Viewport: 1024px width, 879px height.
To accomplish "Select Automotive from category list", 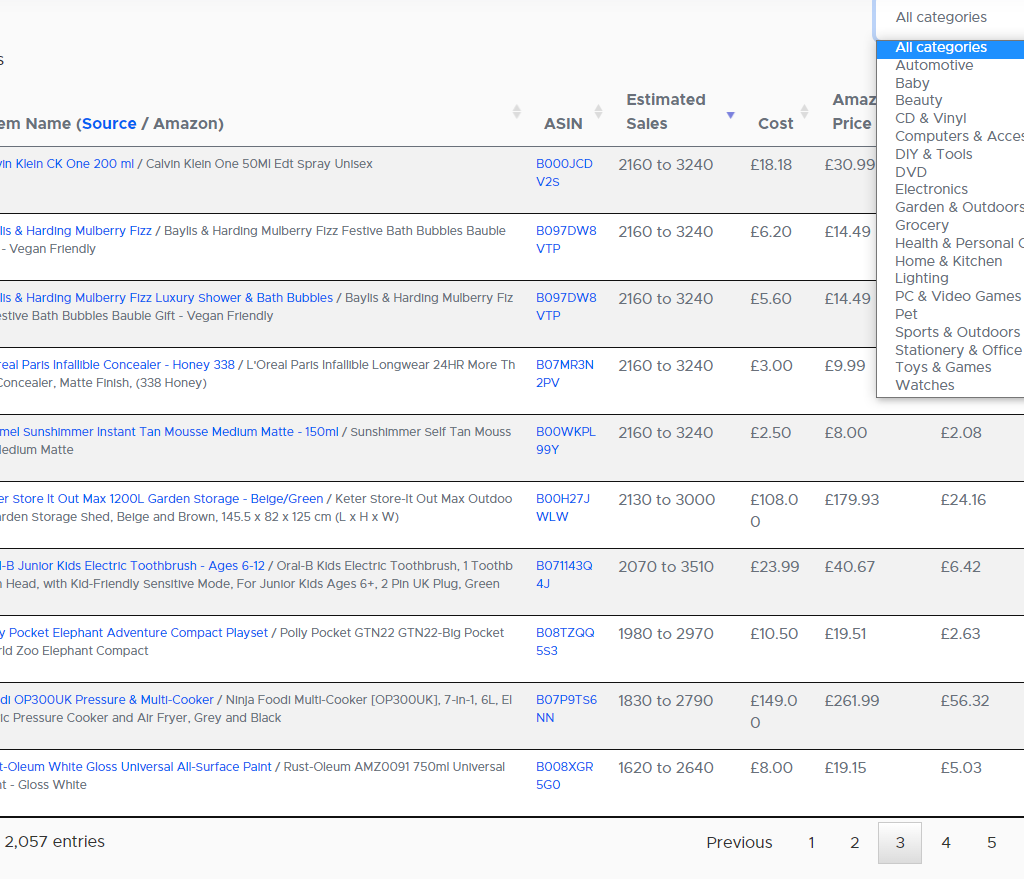I will pos(934,65).
